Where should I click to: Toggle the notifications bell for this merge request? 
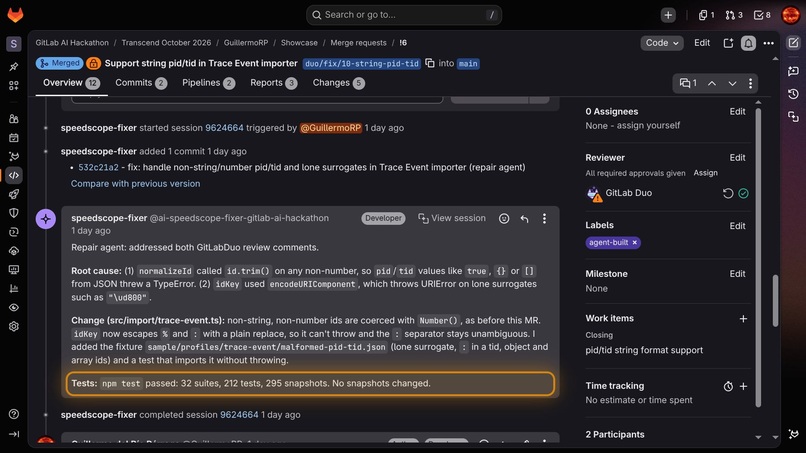tap(748, 43)
